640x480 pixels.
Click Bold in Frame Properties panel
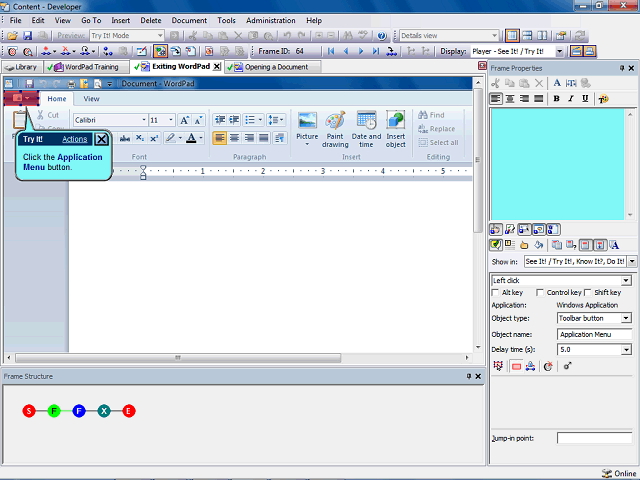pyautogui.click(x=556, y=98)
